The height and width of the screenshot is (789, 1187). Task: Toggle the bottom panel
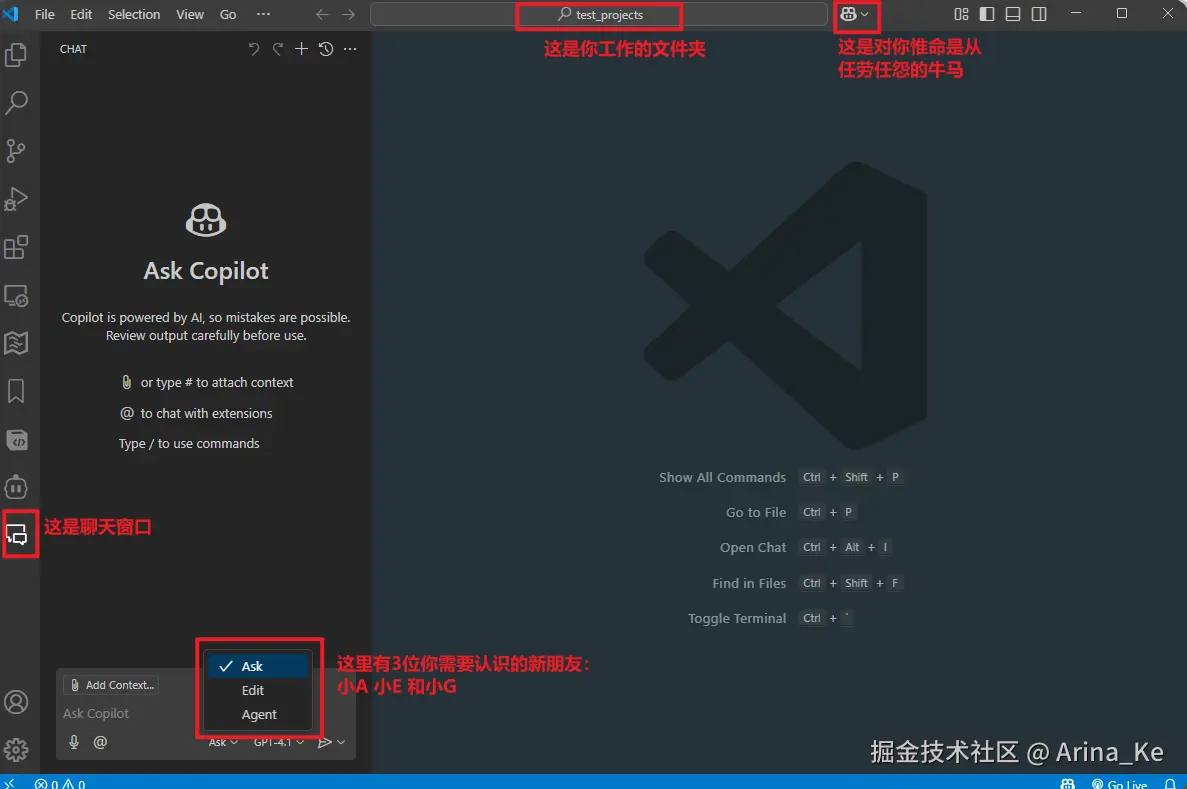(1013, 14)
